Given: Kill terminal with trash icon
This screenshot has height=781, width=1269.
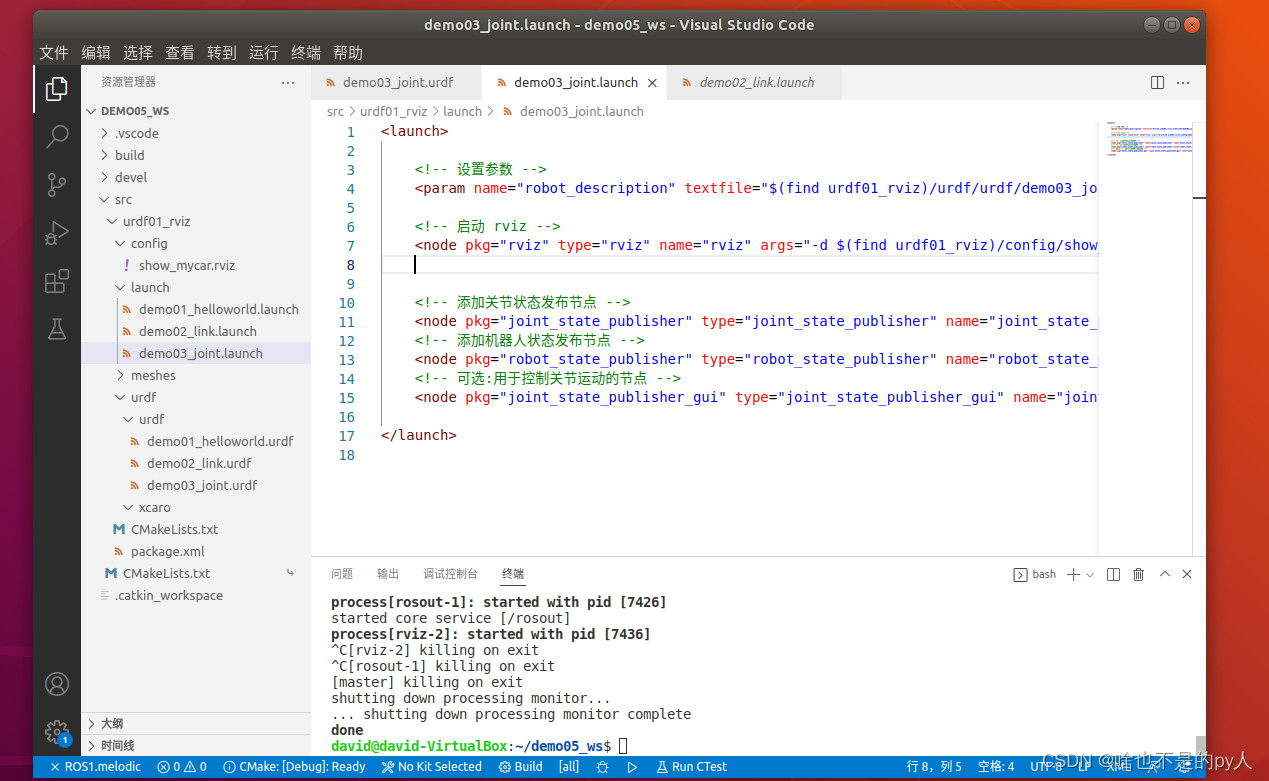Looking at the screenshot, I should [1138, 574].
